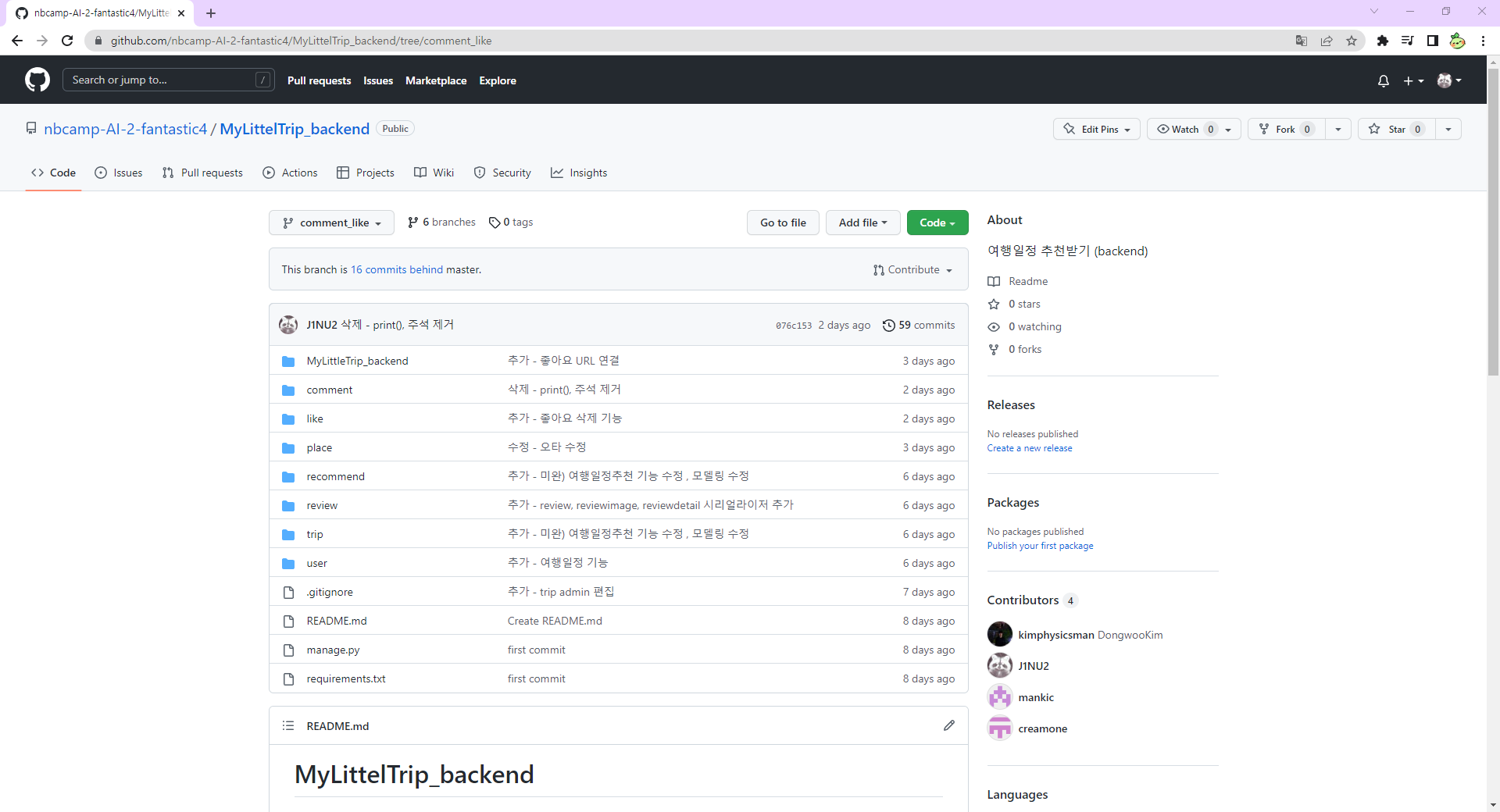Open the 16 commits behind link

pyautogui.click(x=397, y=269)
